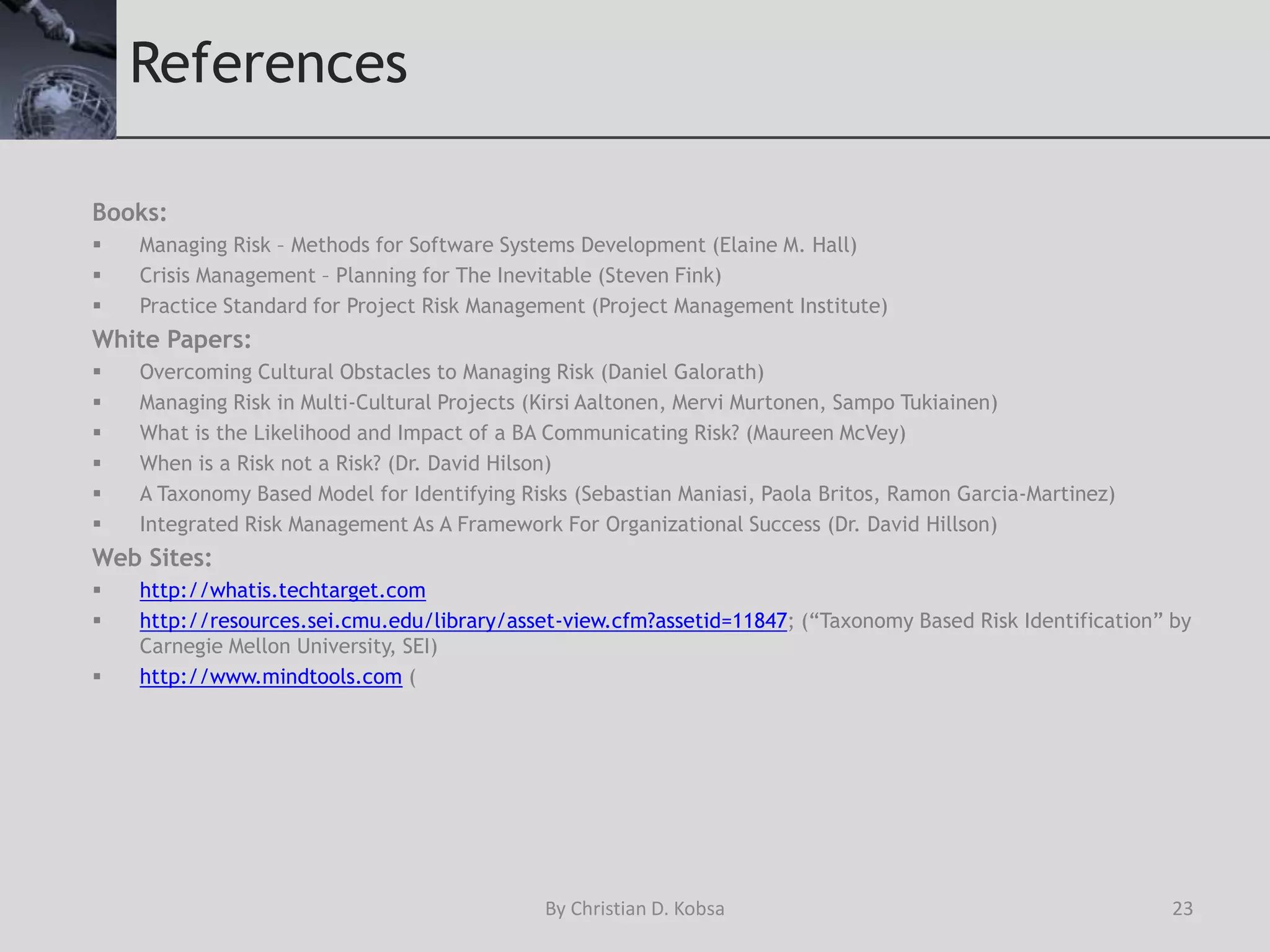The height and width of the screenshot is (952, 1270).
Task: Select the When is a Risk entry
Action: click(345, 463)
